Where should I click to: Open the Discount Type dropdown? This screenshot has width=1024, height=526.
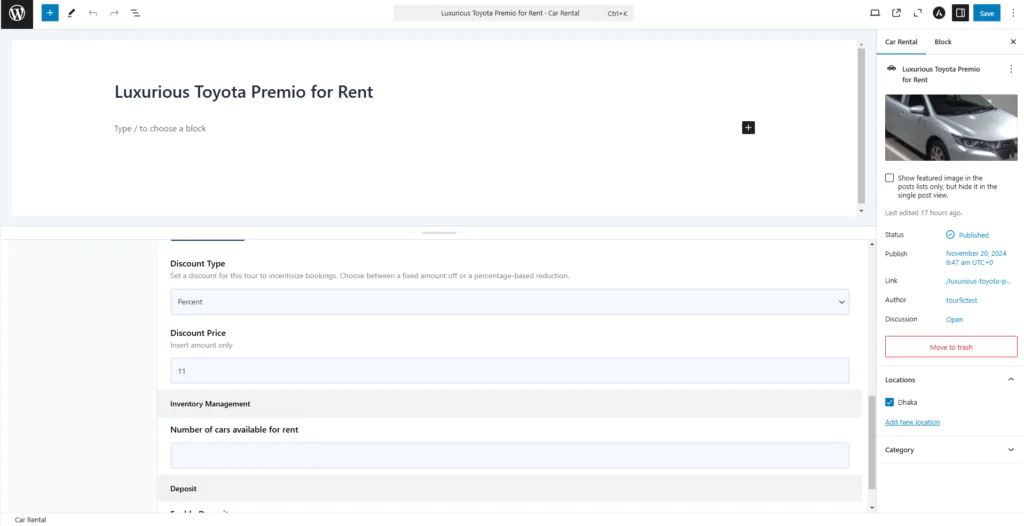click(510, 302)
